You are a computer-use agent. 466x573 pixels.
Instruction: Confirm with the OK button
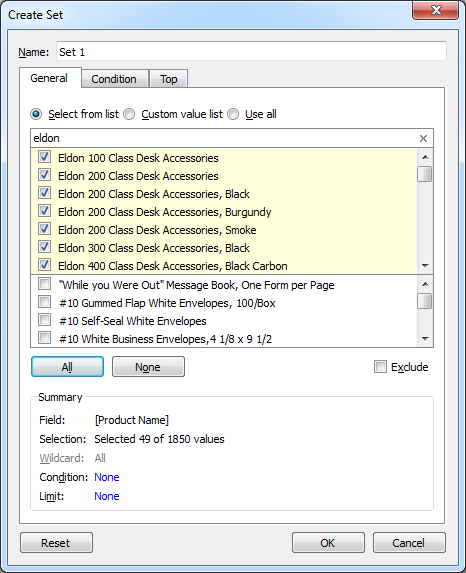tap(328, 543)
